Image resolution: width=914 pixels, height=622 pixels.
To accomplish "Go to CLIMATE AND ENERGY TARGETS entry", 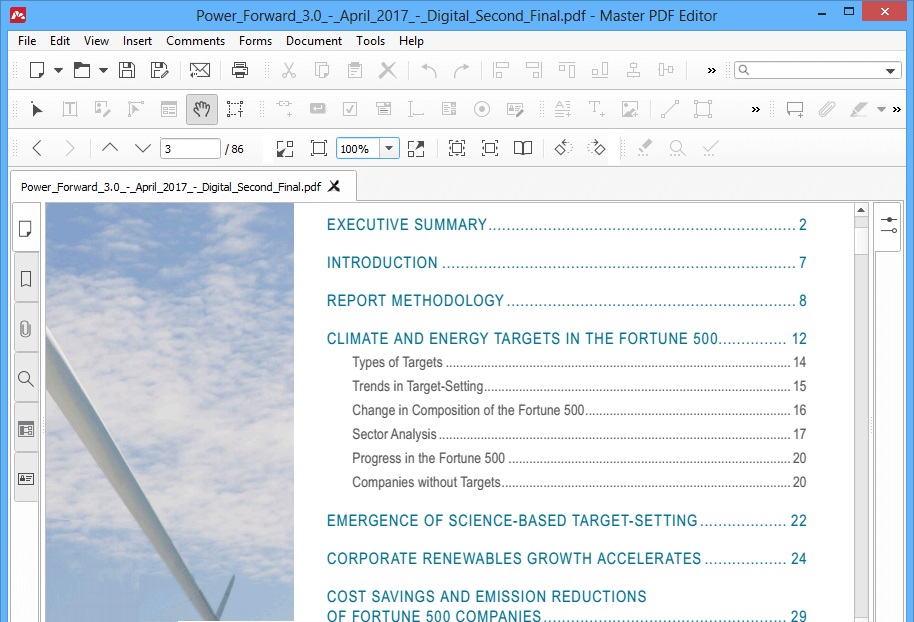I will pos(566,339).
